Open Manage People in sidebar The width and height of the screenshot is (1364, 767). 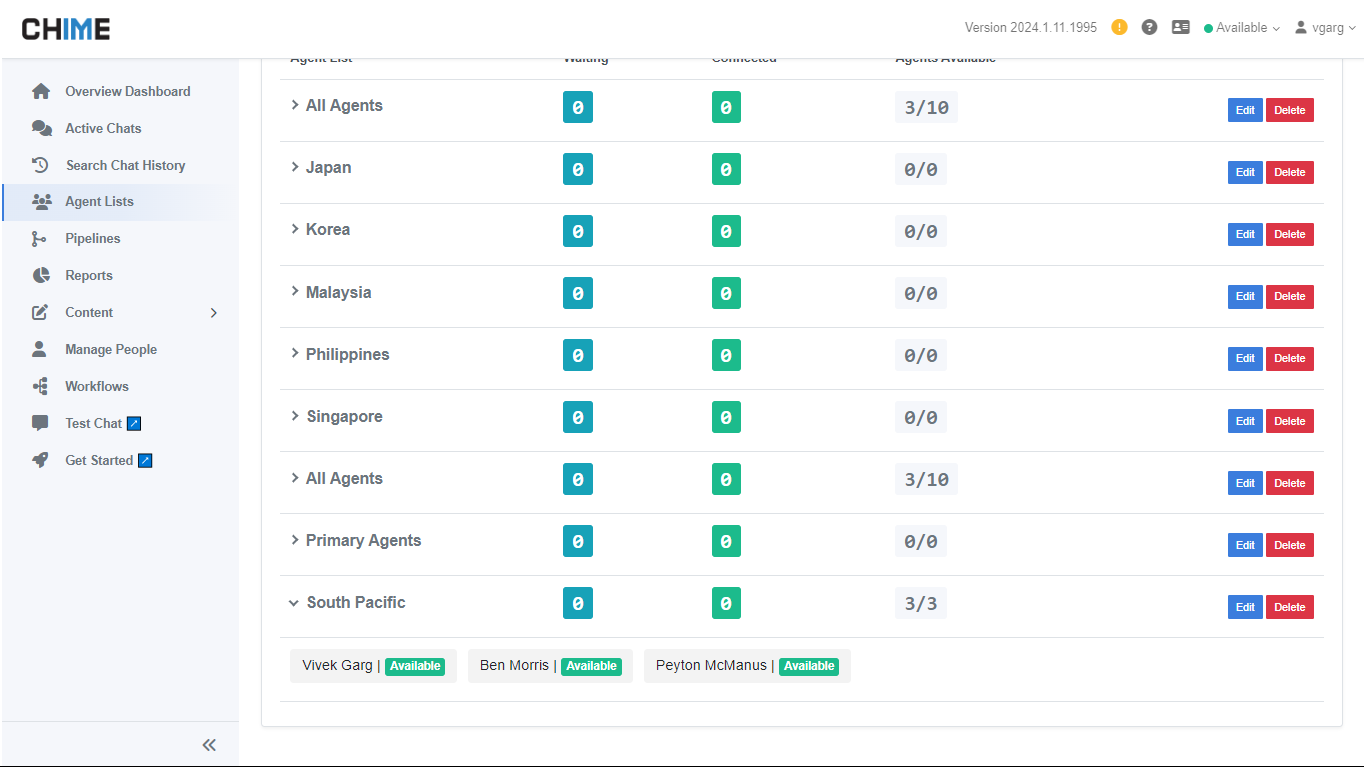pyautogui.click(x=110, y=349)
